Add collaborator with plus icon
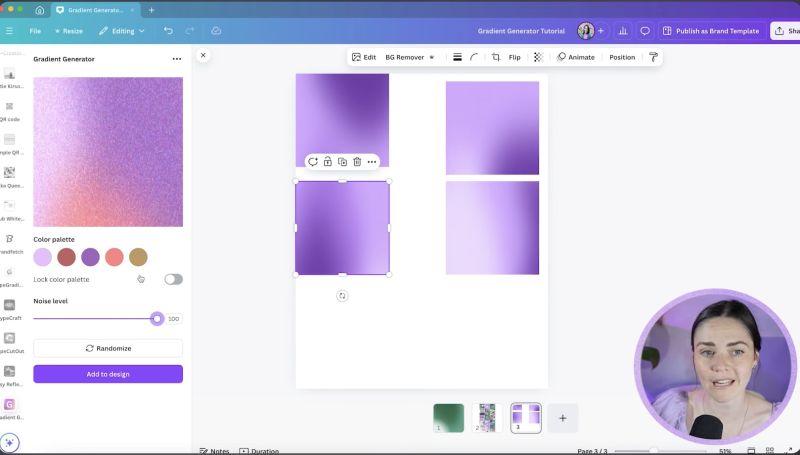800x455 pixels. (x=601, y=31)
